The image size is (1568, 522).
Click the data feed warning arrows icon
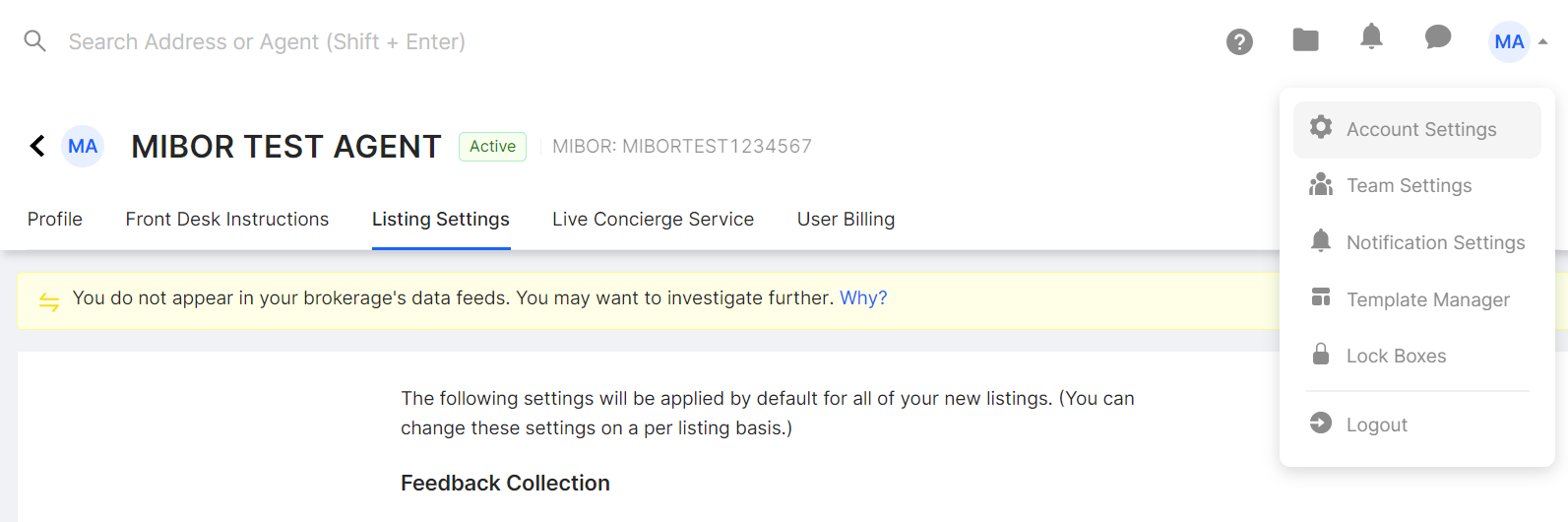[49, 300]
